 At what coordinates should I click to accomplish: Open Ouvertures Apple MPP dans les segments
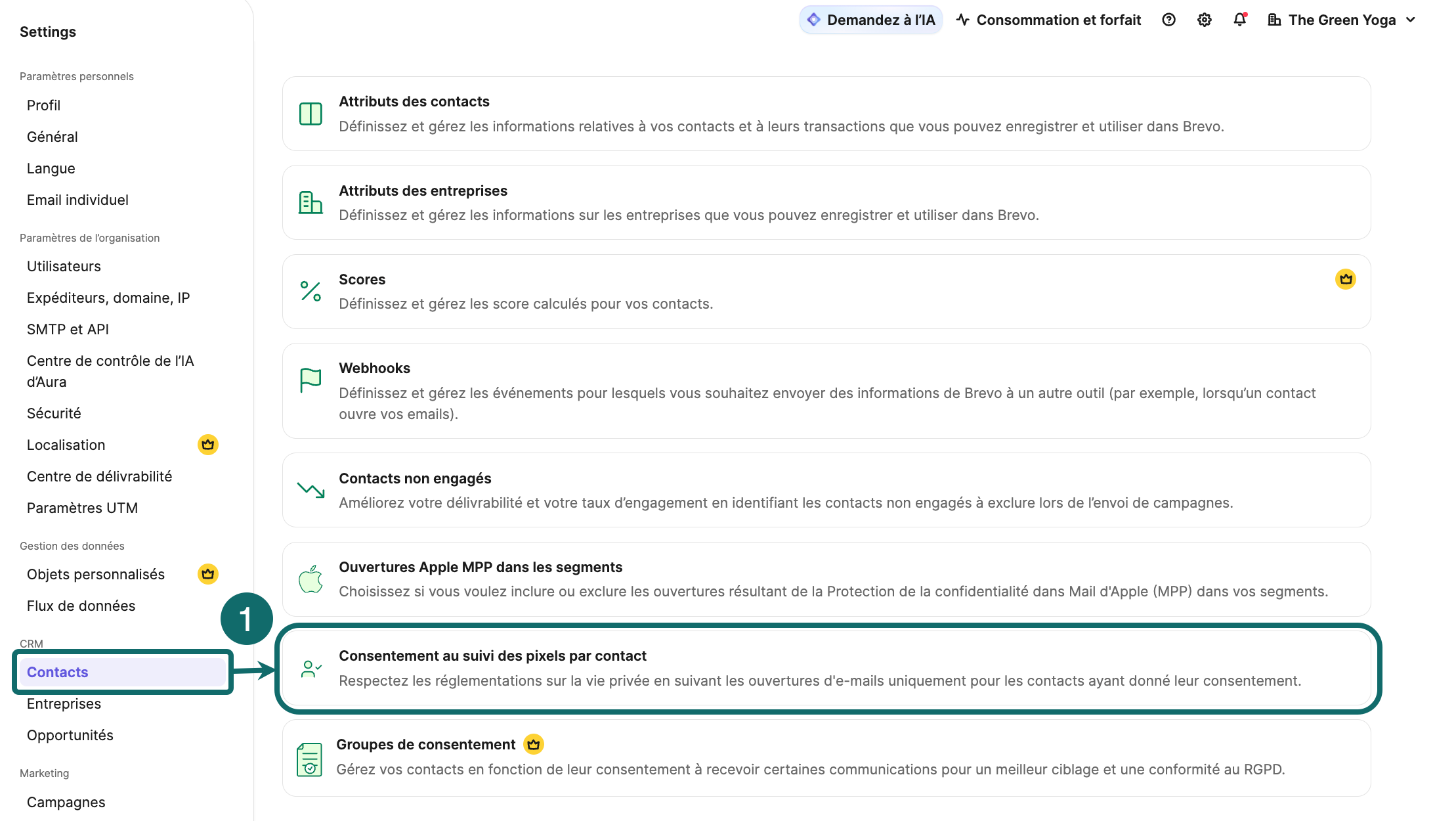click(826, 579)
